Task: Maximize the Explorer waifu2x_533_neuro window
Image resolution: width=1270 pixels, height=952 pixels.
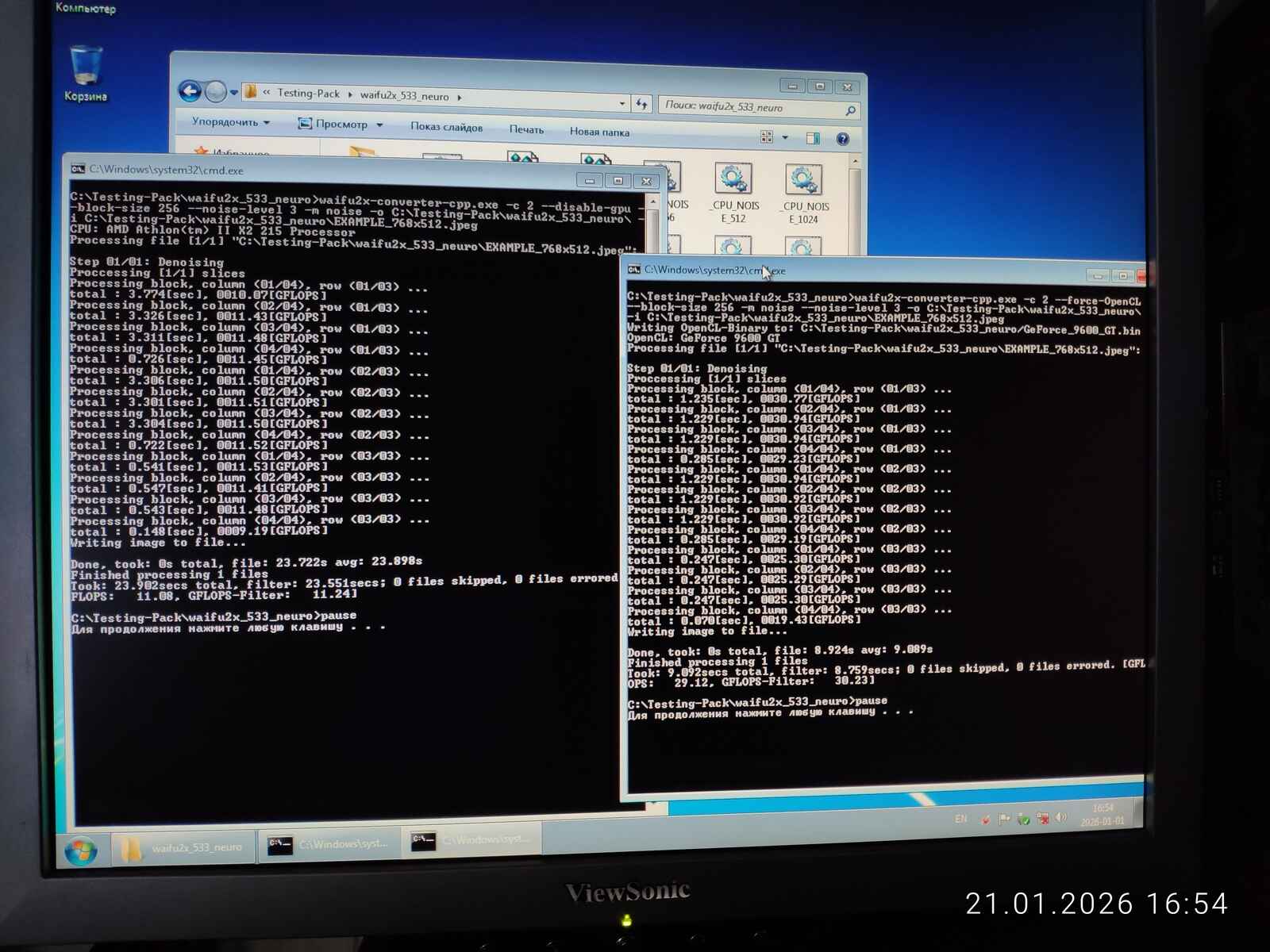Action: [x=820, y=86]
